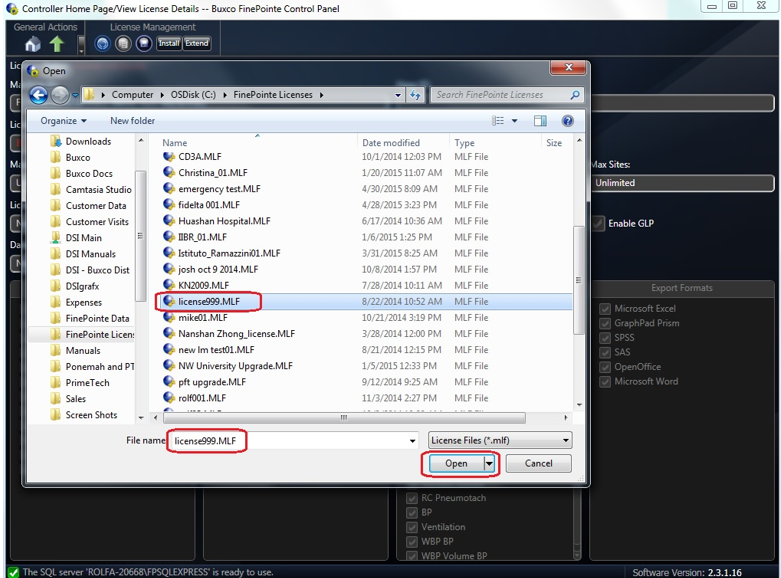Sort by Type column header
Viewport: 781px width, 578px height.
(464, 143)
